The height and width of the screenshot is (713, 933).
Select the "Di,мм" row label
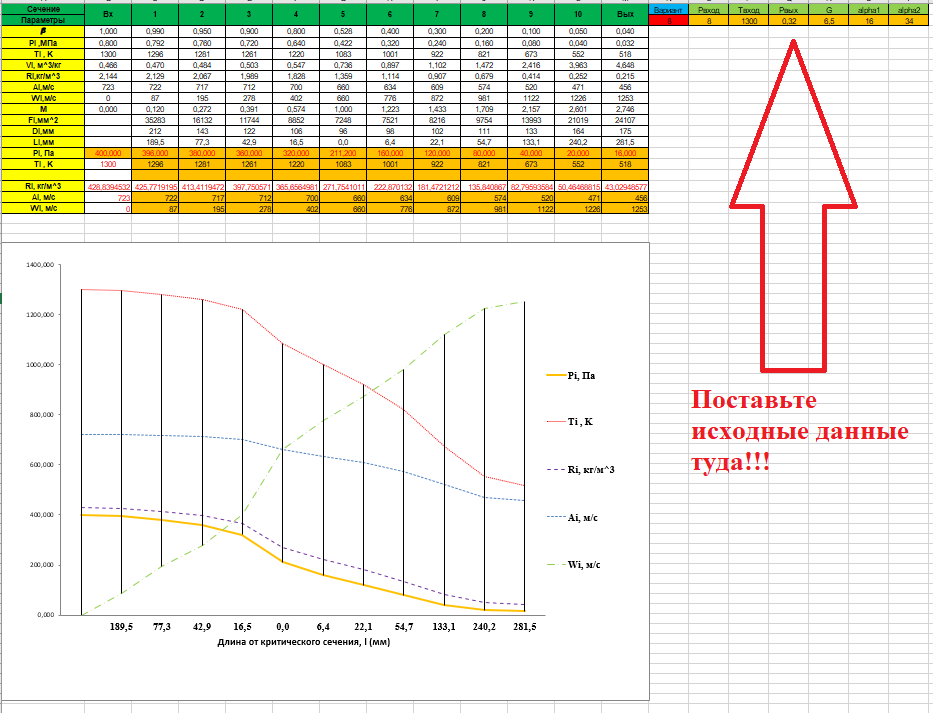43,131
